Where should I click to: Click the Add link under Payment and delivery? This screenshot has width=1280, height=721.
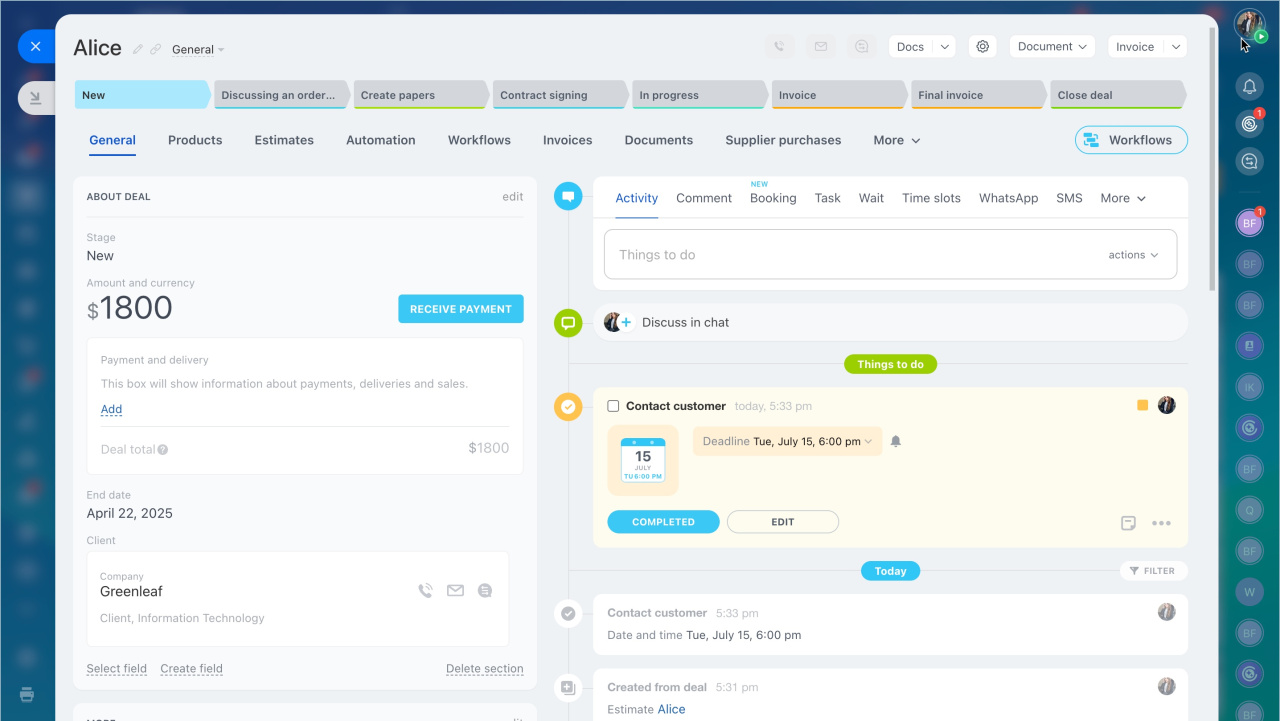111,409
